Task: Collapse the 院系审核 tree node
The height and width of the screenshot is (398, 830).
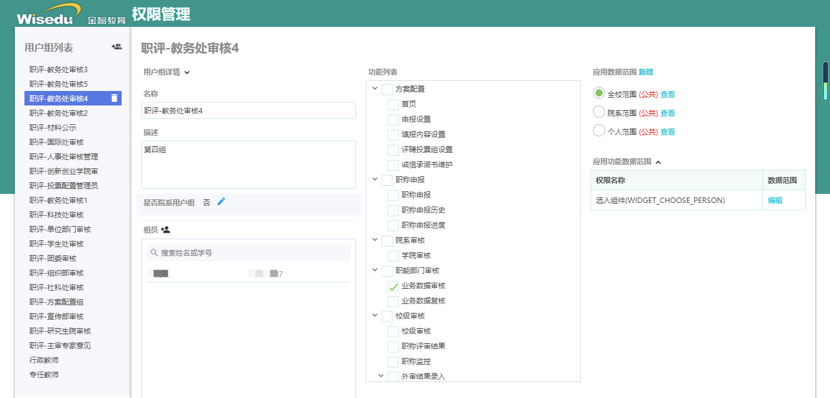Action: point(375,240)
